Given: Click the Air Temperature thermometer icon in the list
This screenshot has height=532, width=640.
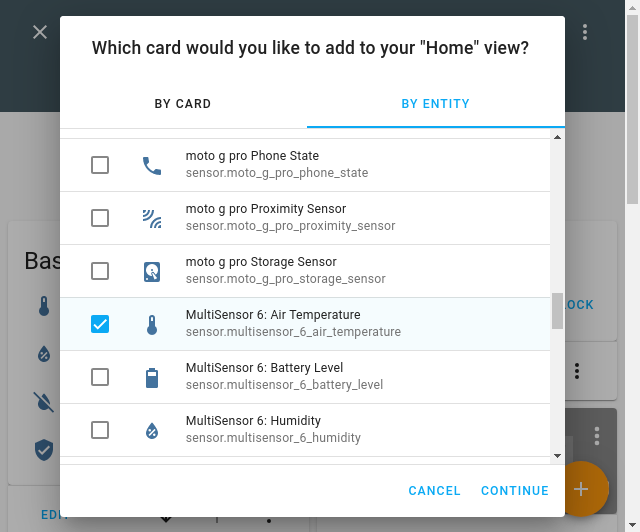Looking at the screenshot, I should tap(152, 324).
